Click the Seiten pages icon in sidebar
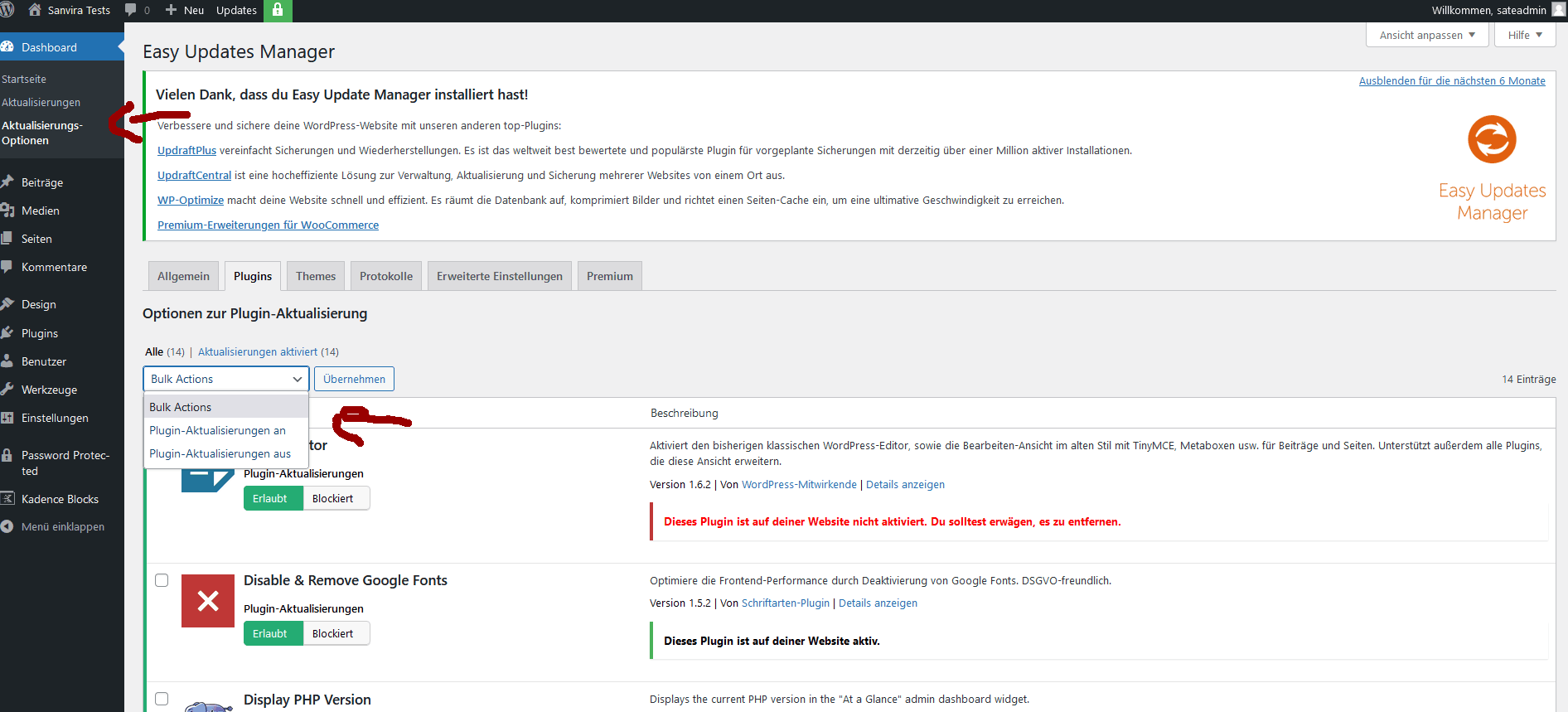The width and height of the screenshot is (1568, 712). (7, 238)
